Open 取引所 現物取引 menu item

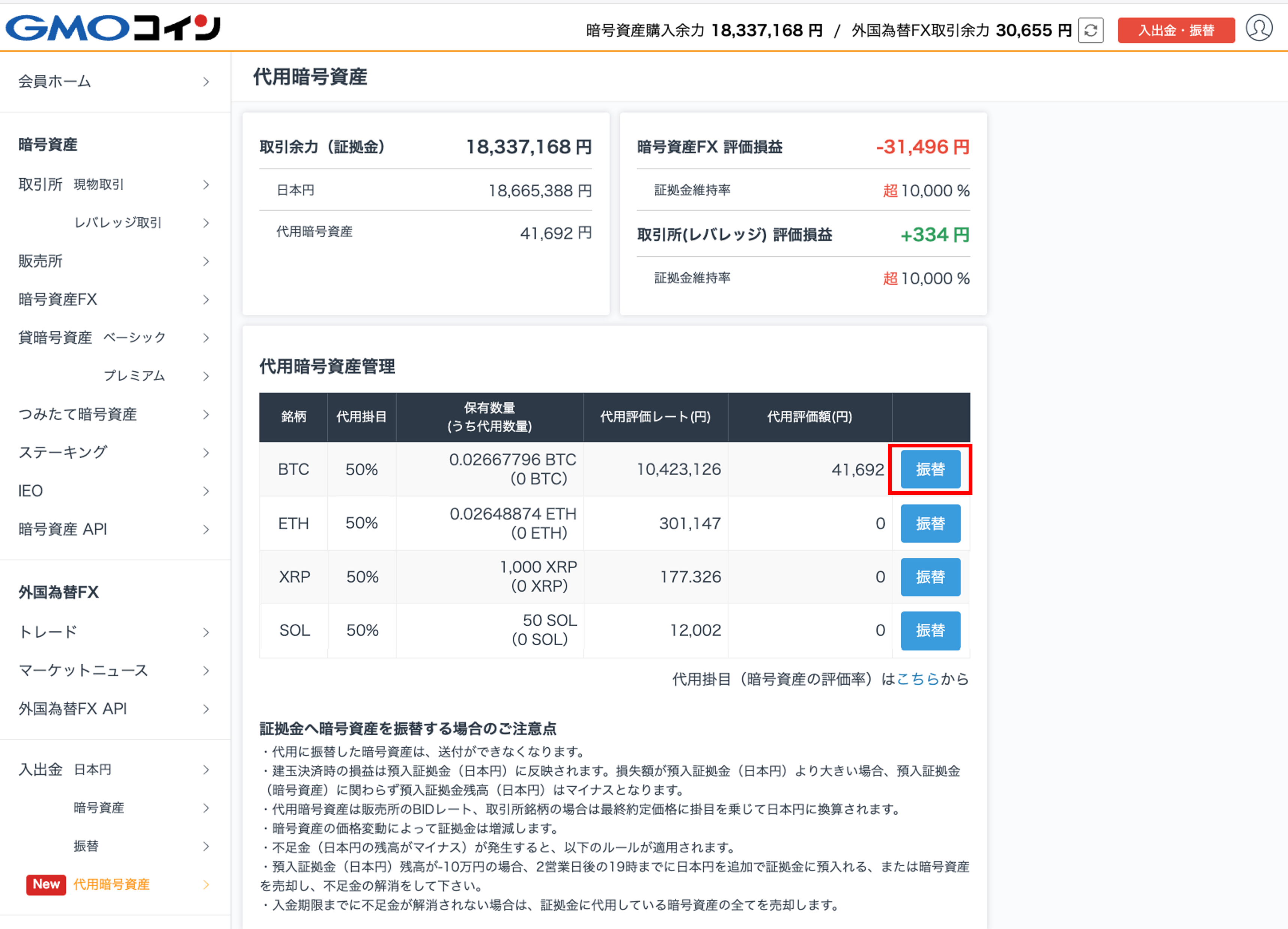[114, 185]
